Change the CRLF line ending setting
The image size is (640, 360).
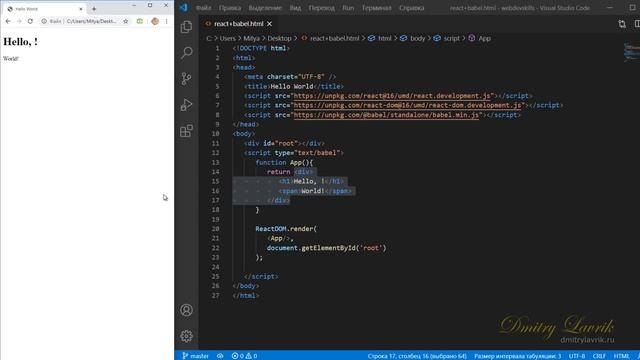(599, 356)
